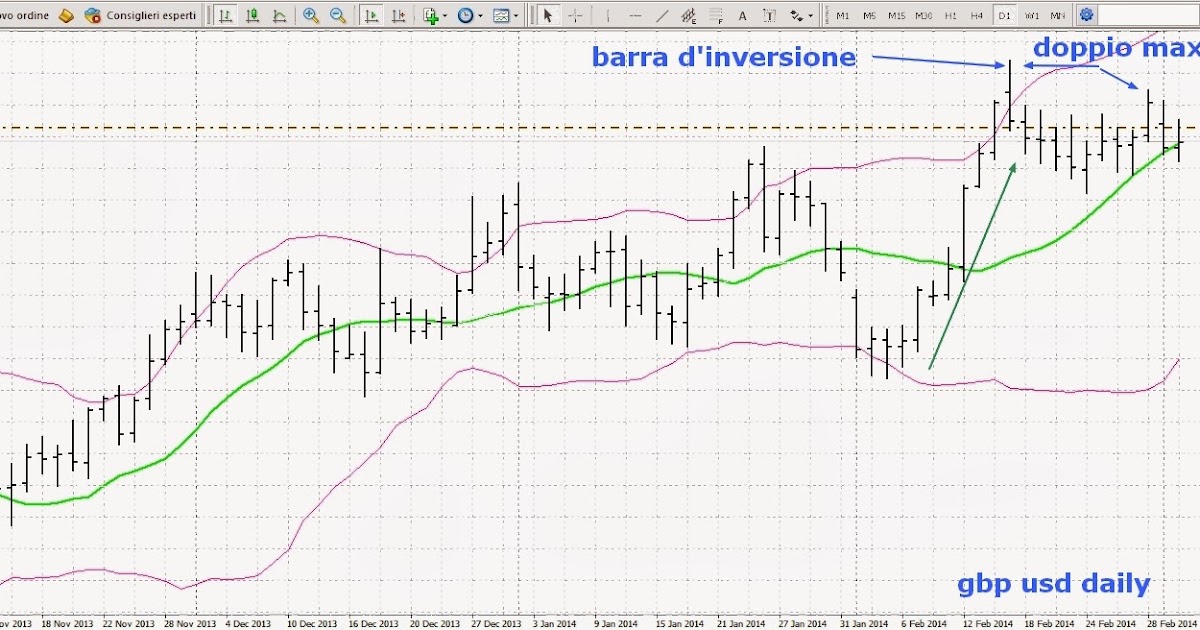Toggle chart shift button
The width and height of the screenshot is (1200, 630).
pos(399,15)
